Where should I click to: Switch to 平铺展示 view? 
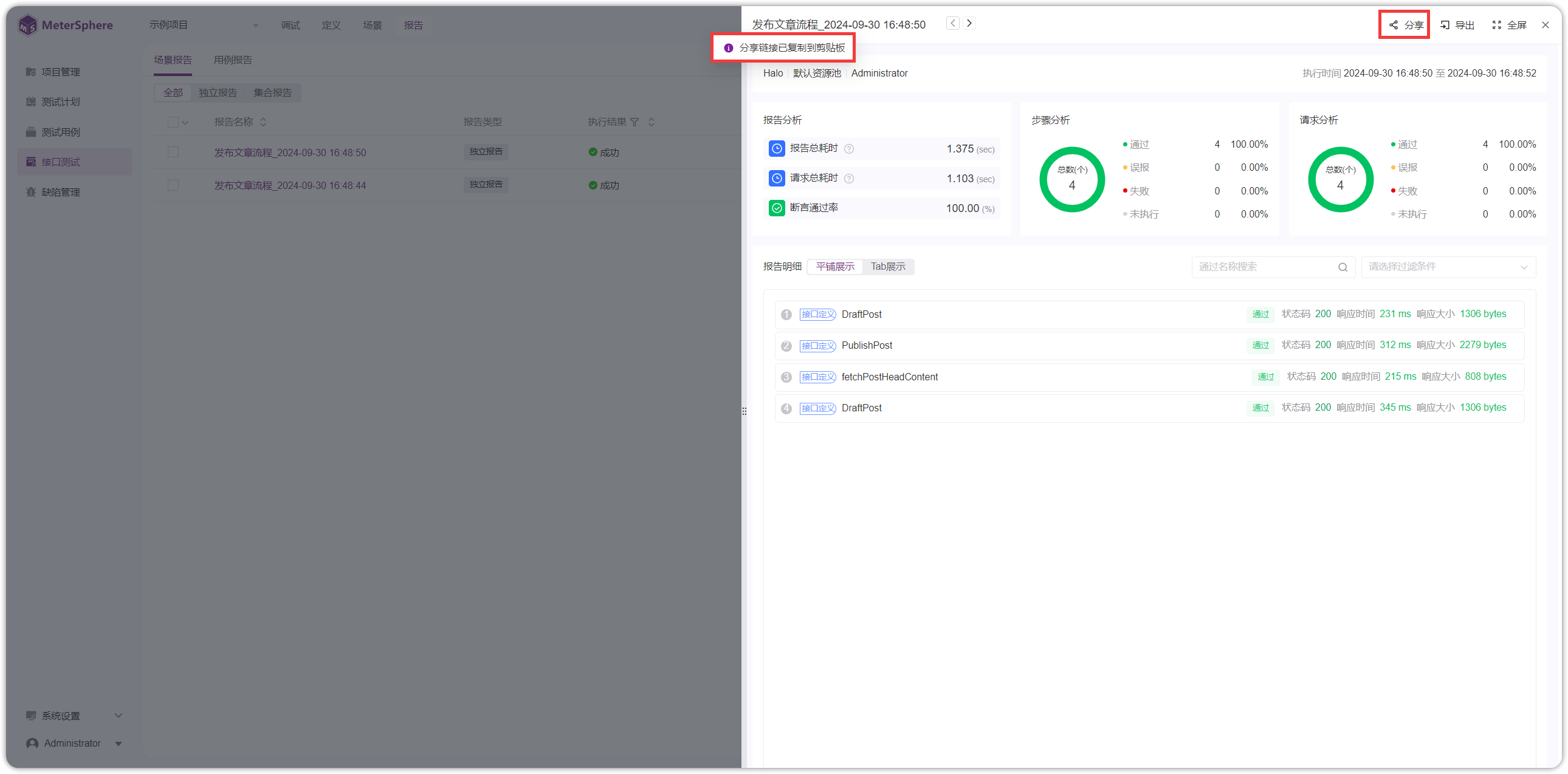(x=835, y=267)
